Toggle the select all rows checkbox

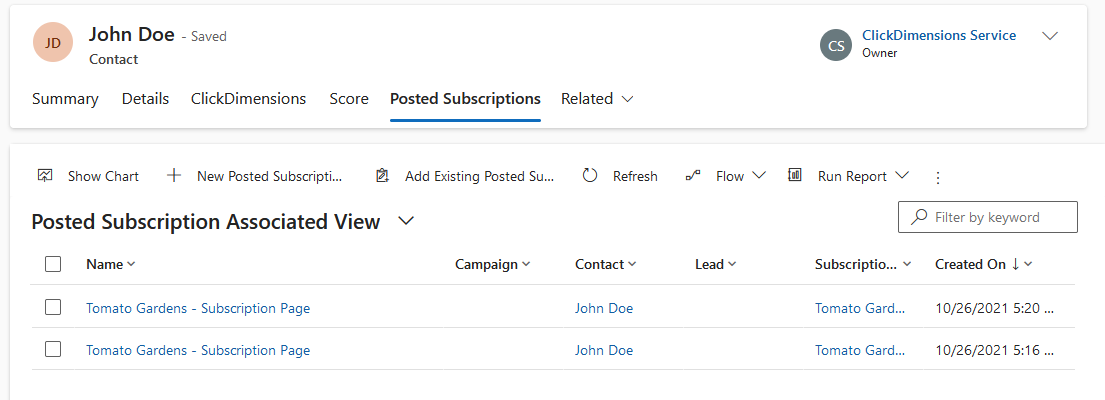(x=53, y=264)
